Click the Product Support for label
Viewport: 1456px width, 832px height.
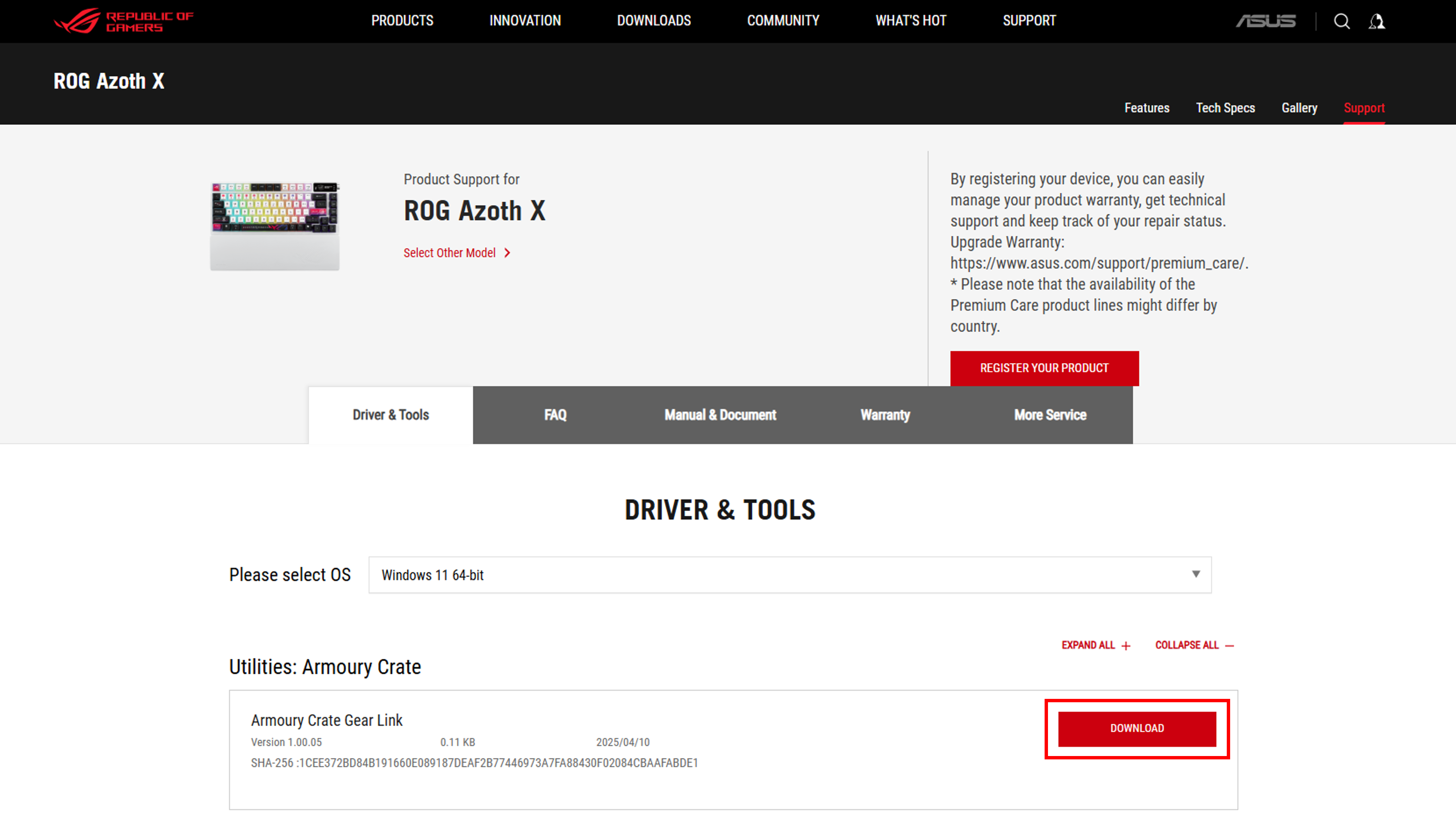click(x=461, y=180)
